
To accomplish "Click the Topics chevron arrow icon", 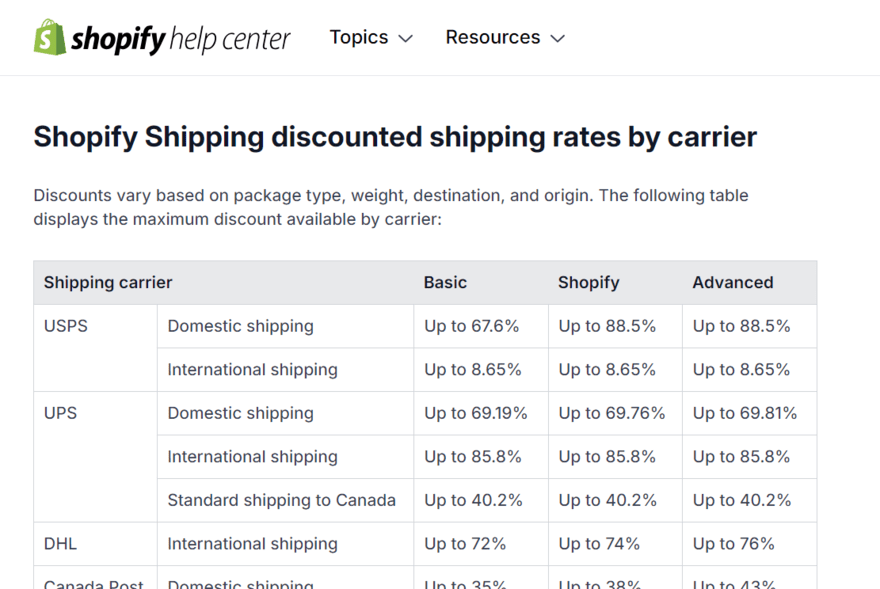I will [406, 38].
